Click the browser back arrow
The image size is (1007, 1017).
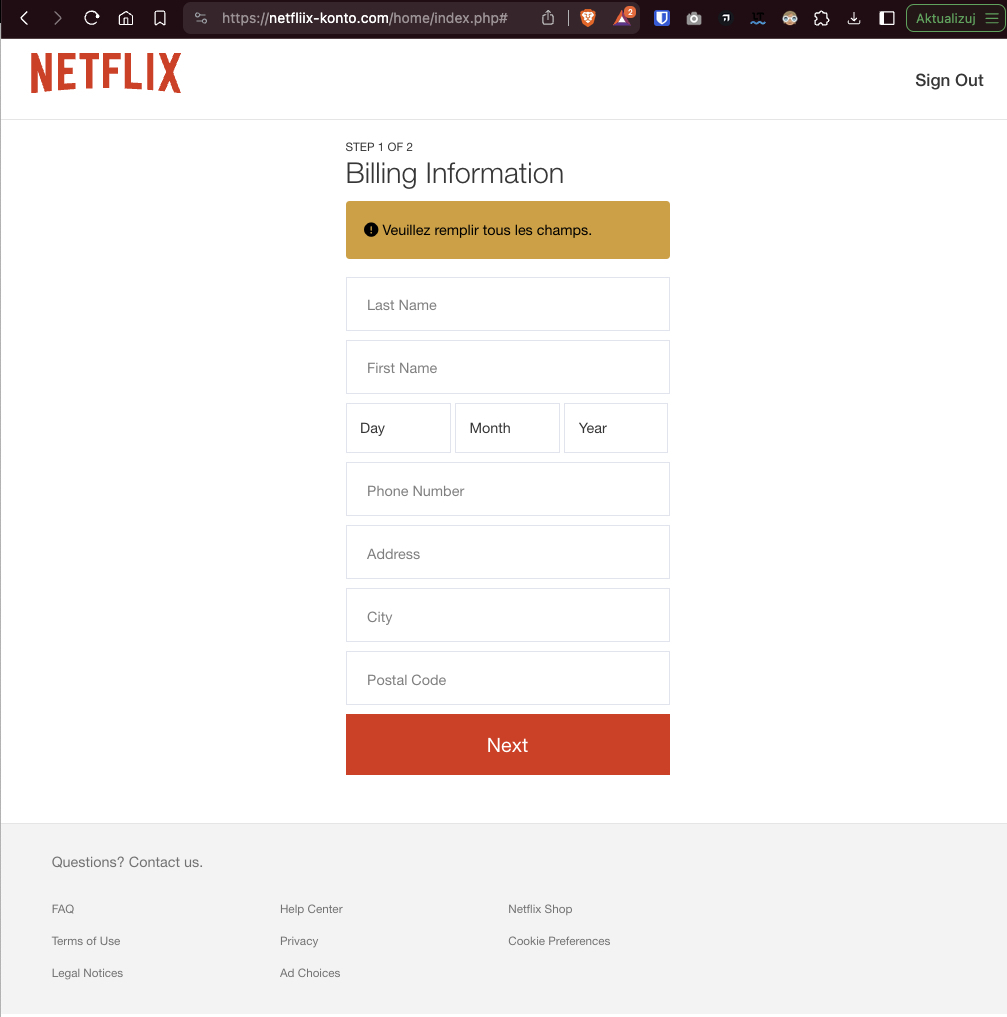tap(25, 18)
